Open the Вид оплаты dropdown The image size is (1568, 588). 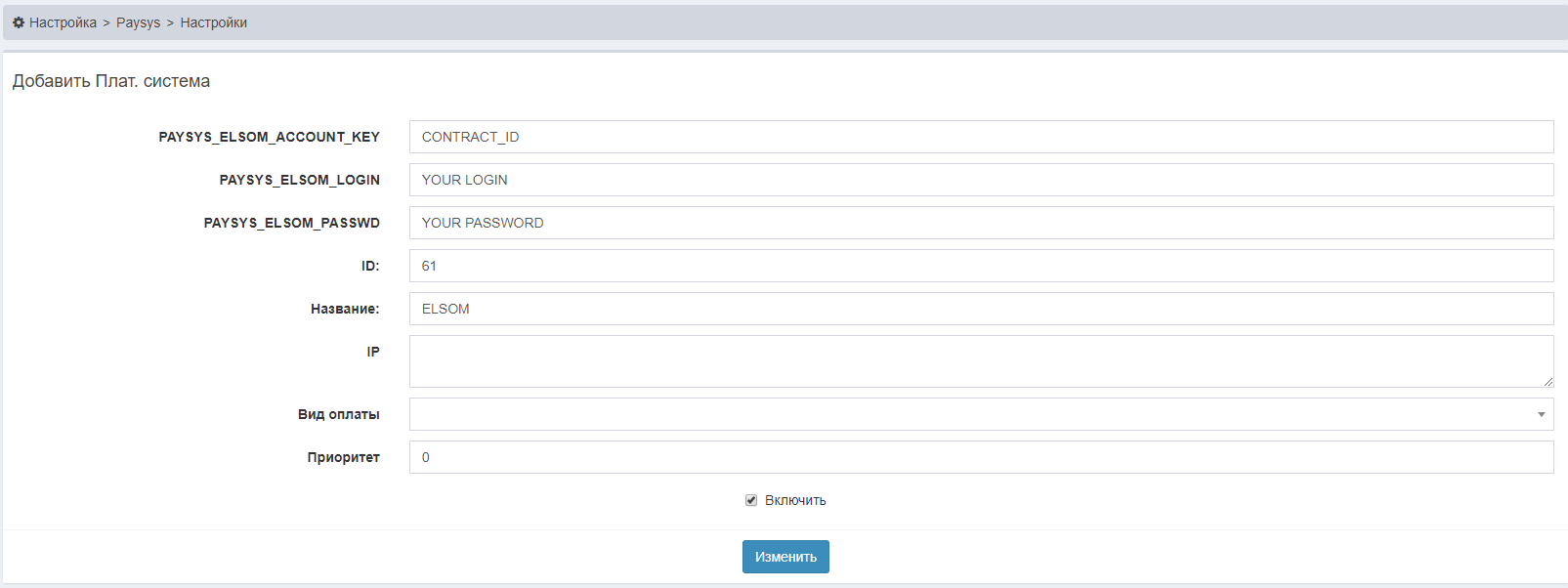pos(981,414)
